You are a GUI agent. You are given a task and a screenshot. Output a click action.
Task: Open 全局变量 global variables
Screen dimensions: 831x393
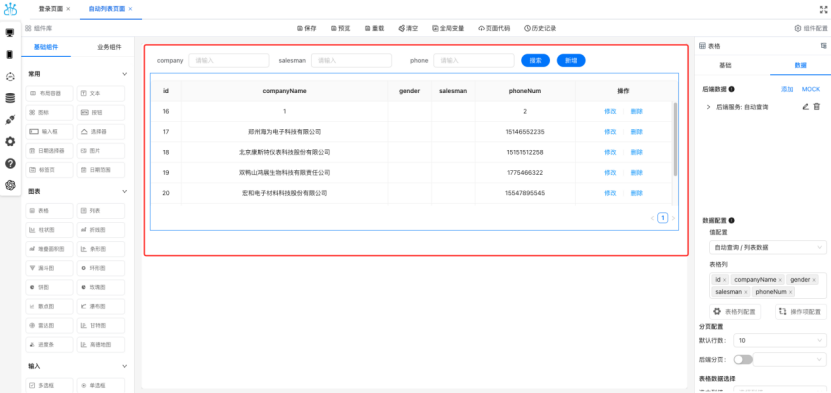448,29
